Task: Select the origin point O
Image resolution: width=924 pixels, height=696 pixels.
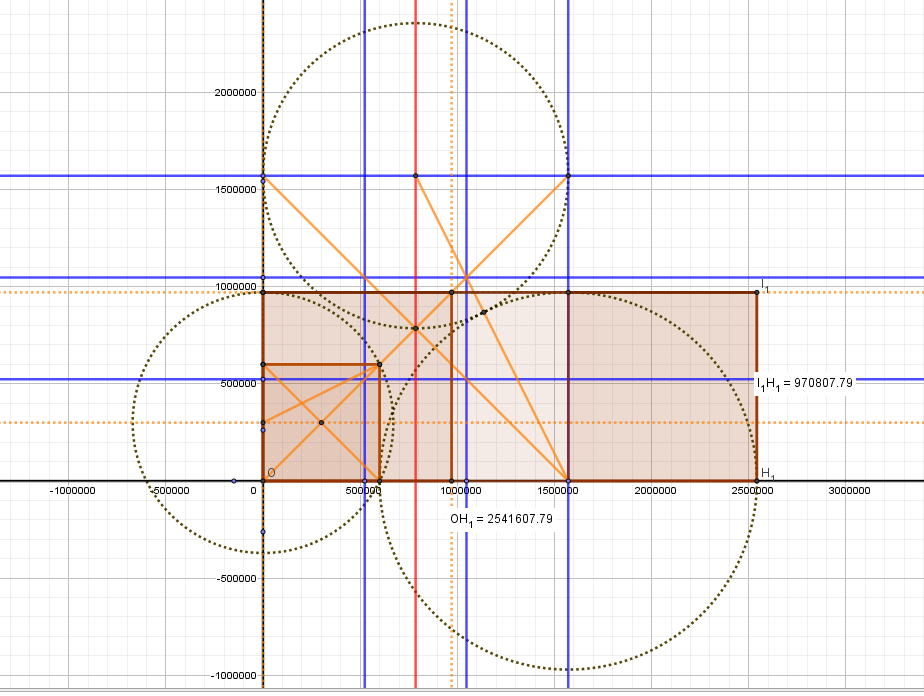Action: [262, 481]
